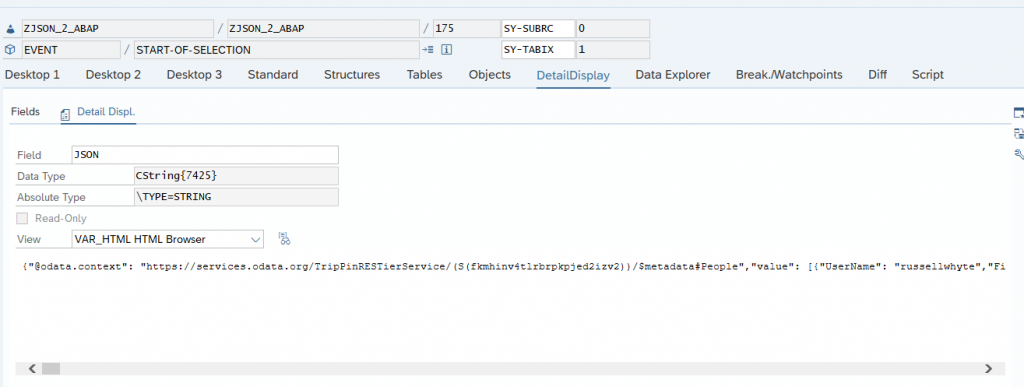Open the Structures tab
1024x387 pixels.
352,74
